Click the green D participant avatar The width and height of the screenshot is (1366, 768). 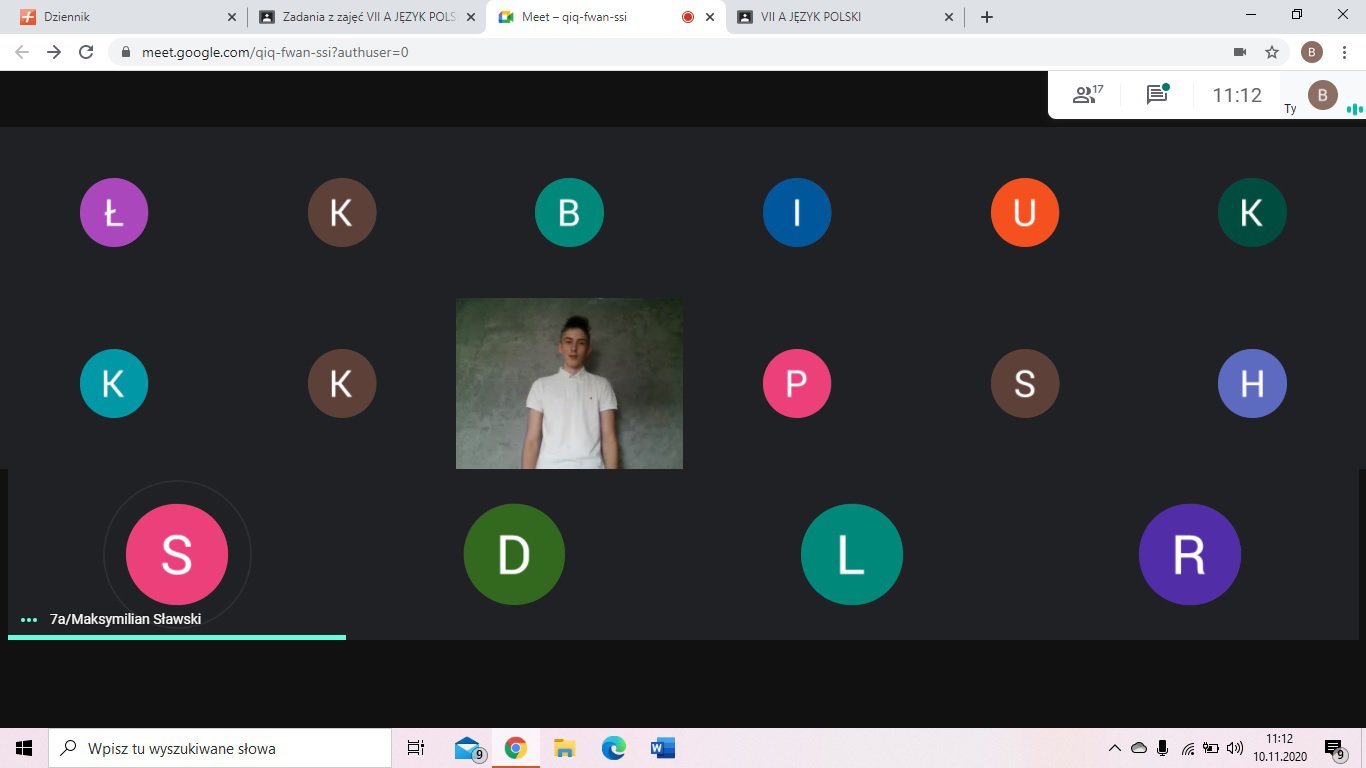[x=514, y=554]
